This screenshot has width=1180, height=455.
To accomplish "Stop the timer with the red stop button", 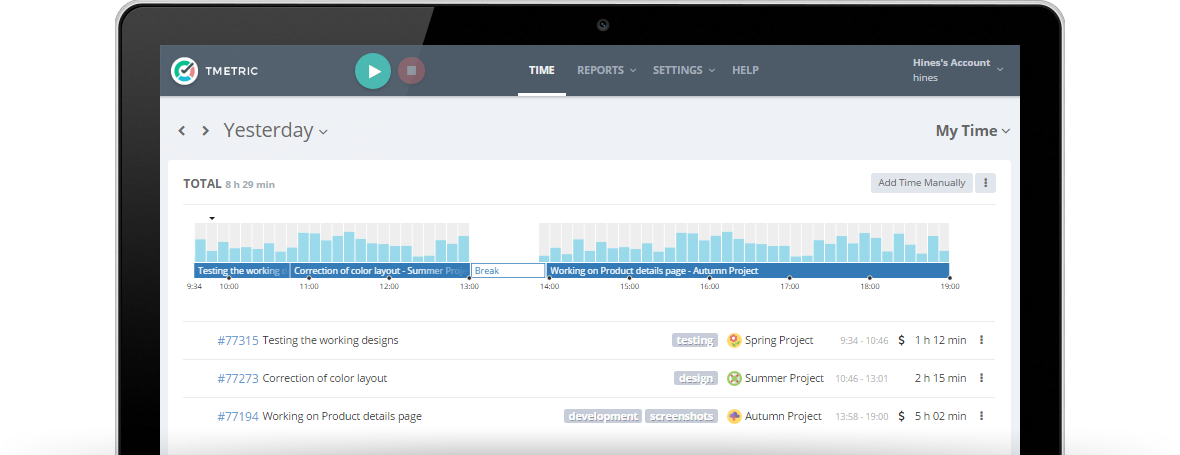I will click(412, 71).
